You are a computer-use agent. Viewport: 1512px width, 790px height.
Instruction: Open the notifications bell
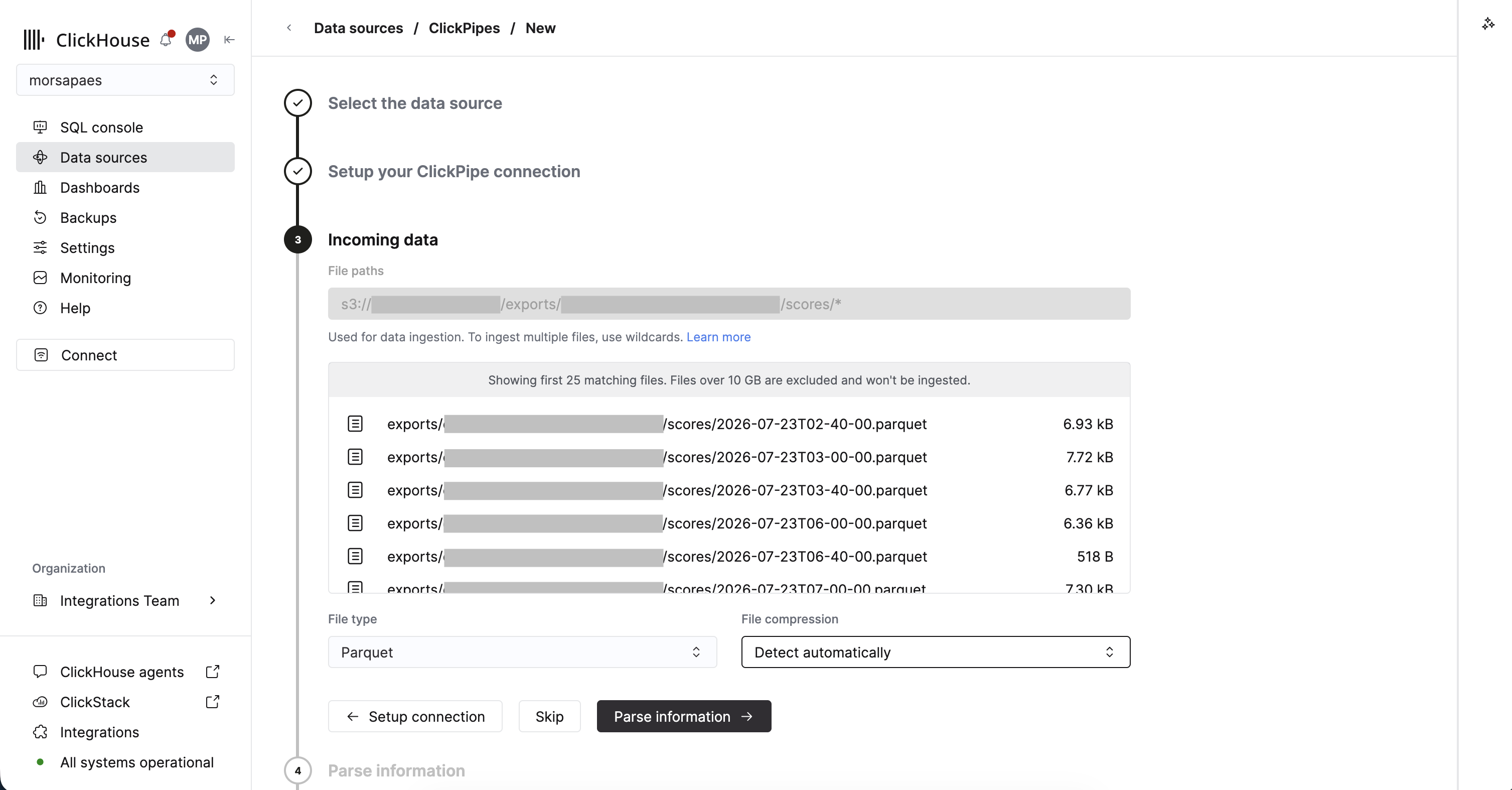click(167, 39)
